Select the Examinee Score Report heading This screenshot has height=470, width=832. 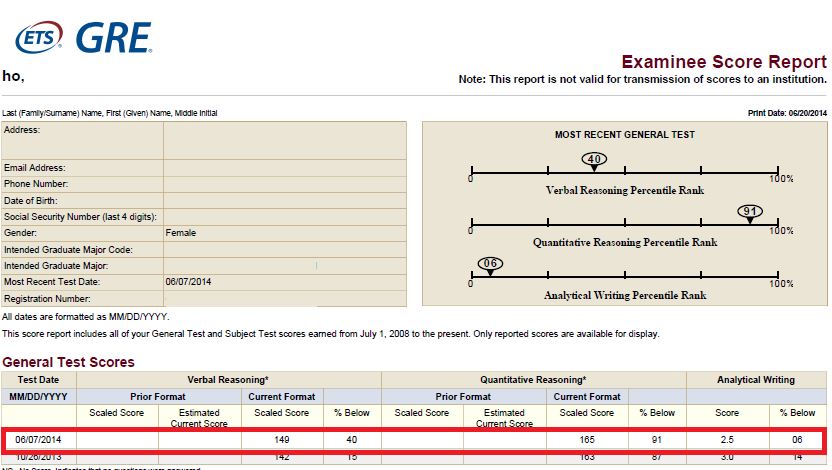point(724,62)
